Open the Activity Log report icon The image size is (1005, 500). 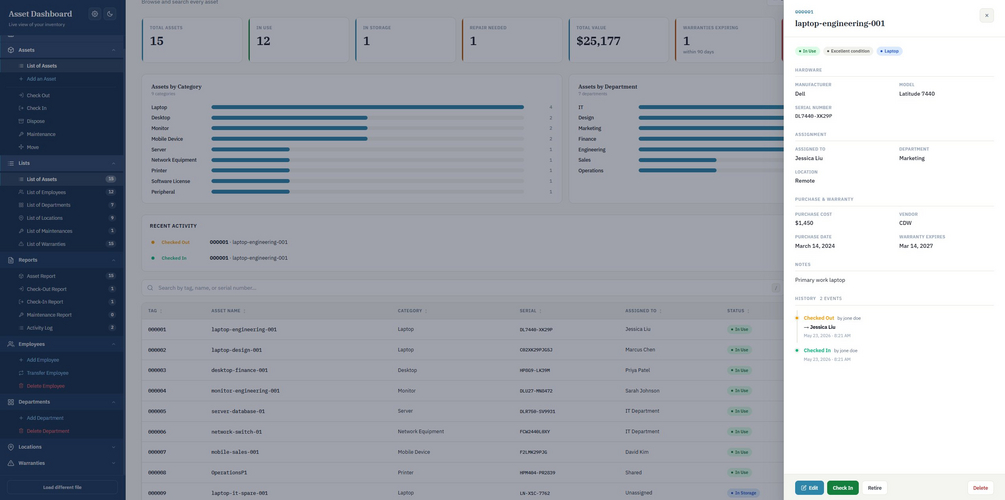(21, 328)
